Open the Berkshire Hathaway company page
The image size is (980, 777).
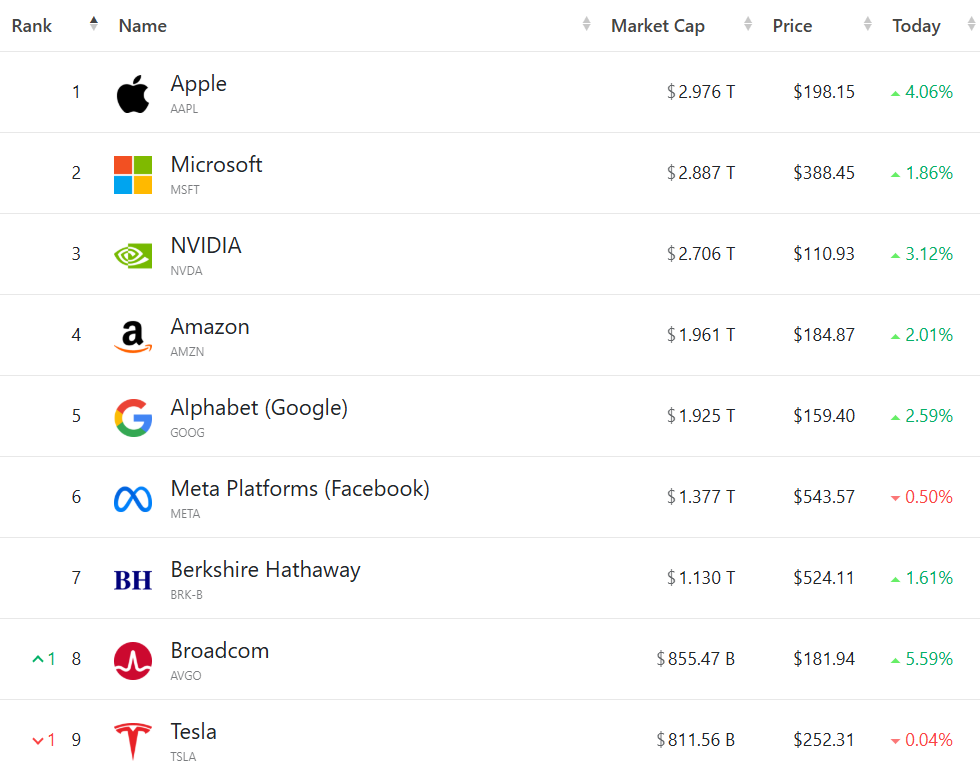coord(265,570)
